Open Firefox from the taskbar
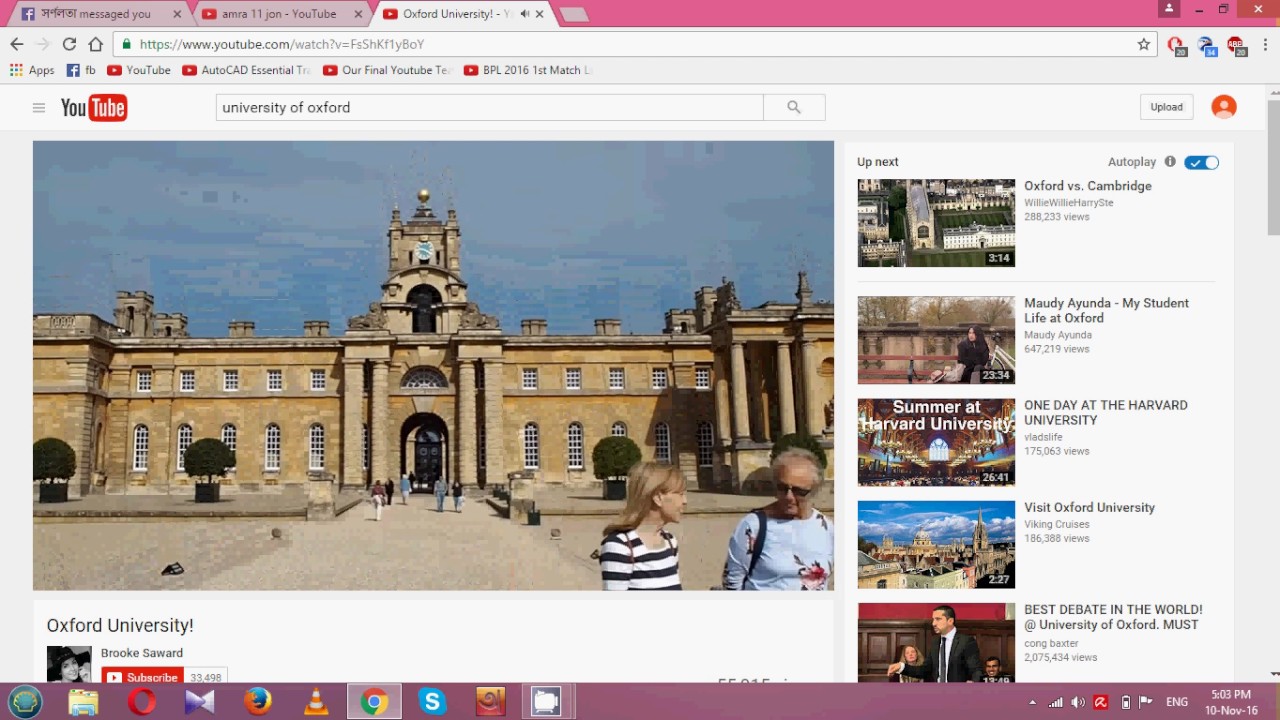The image size is (1280, 720). click(x=258, y=702)
